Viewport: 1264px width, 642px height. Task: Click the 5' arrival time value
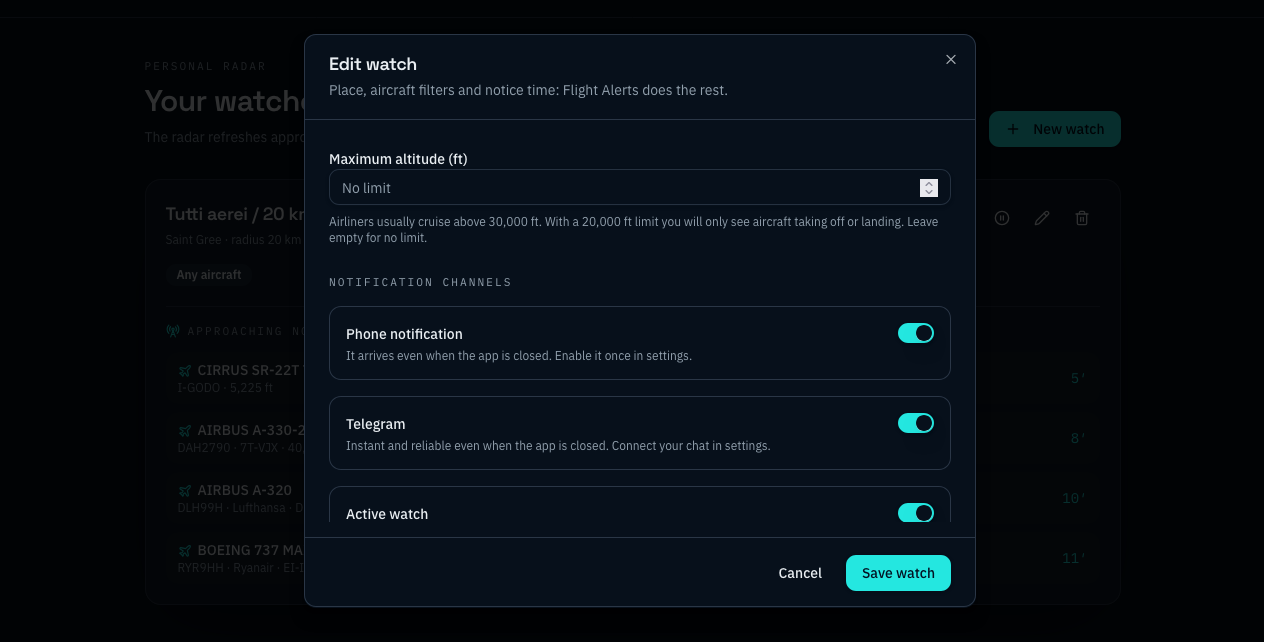(x=1078, y=378)
